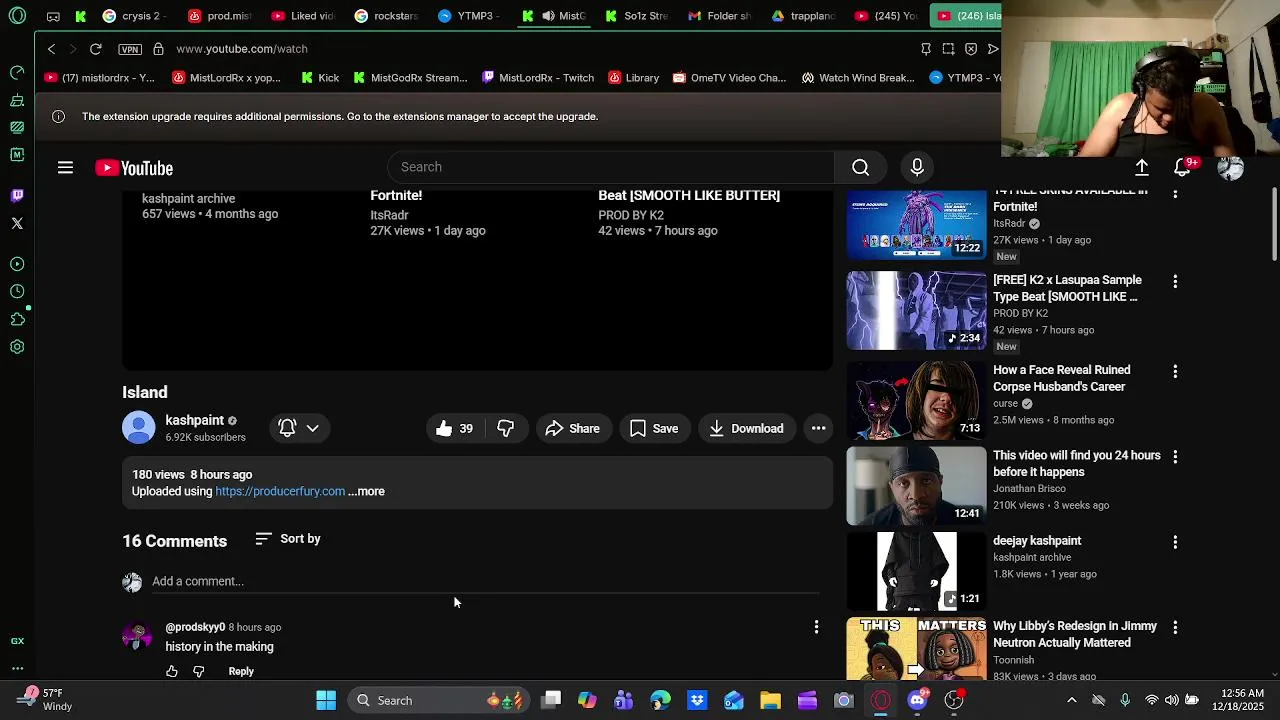This screenshot has width=1280, height=720.
Task: Open X (Twitter) icon in Opera sidebar
Action: (17, 223)
